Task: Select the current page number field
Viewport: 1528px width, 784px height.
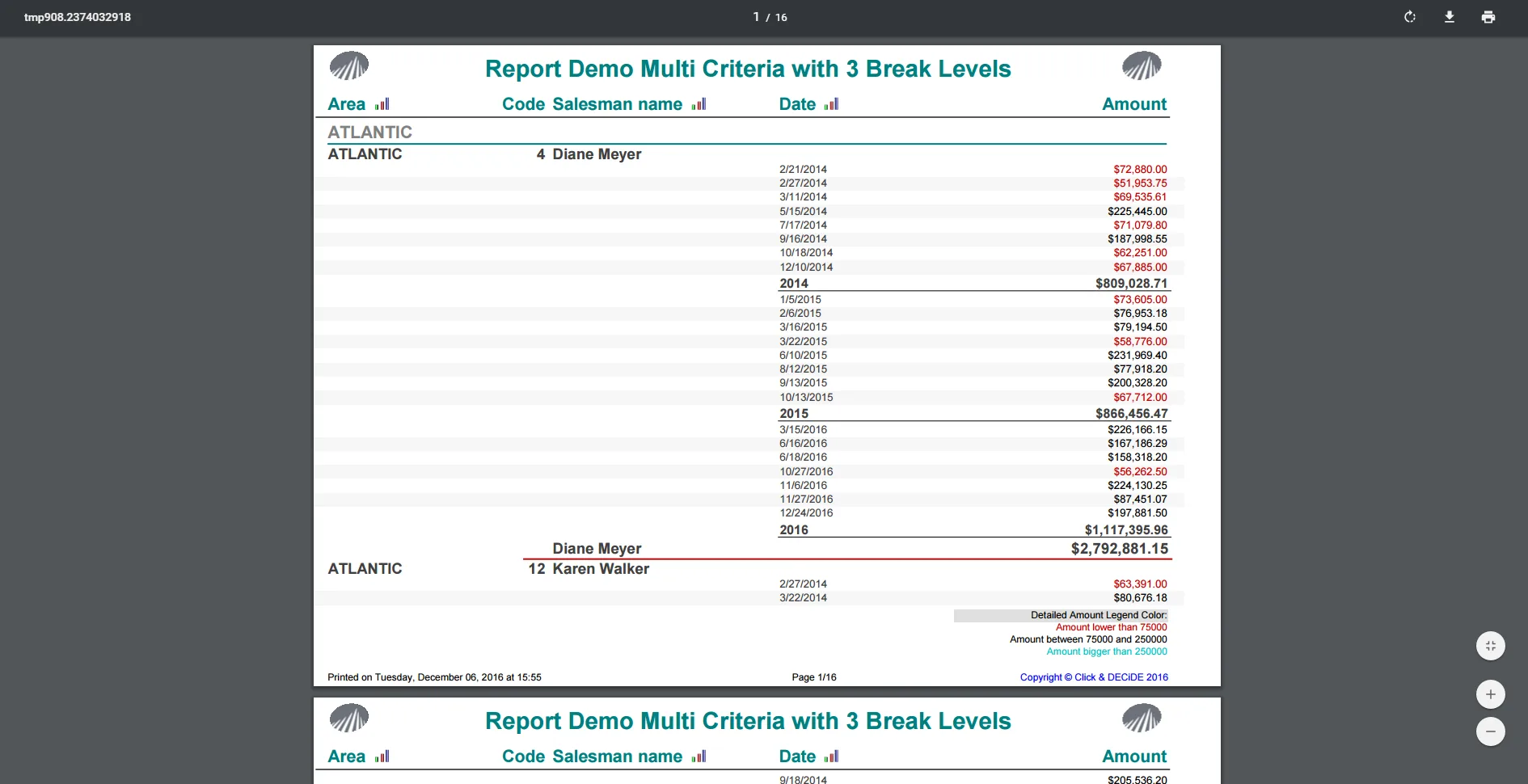Action: pyautogui.click(x=756, y=17)
